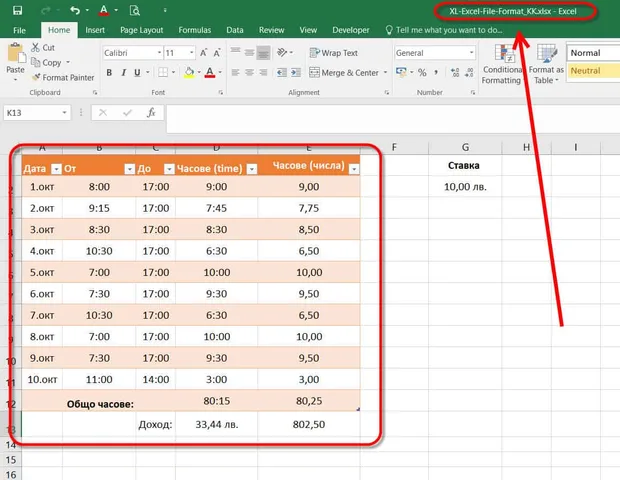Open Conditional Formatting menu
The height and width of the screenshot is (480, 620).
(502, 64)
